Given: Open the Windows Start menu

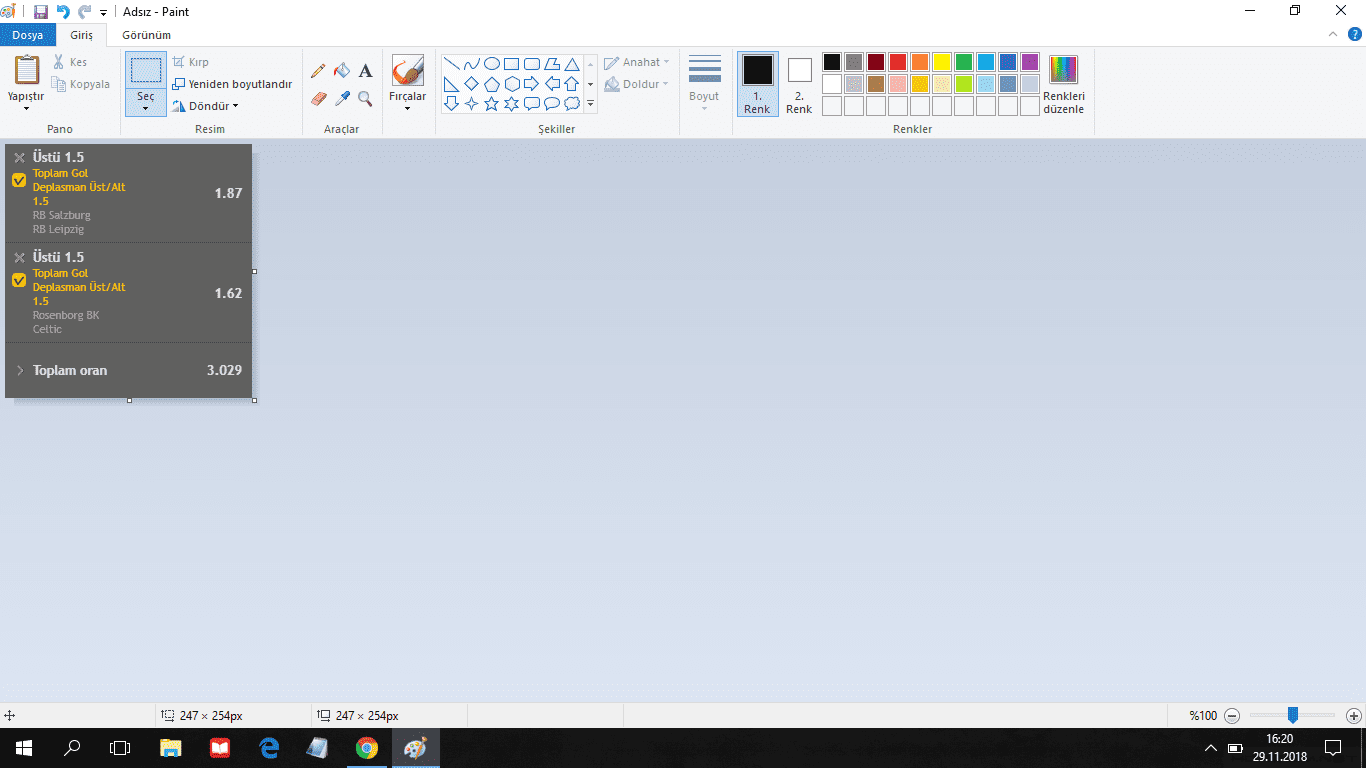Looking at the screenshot, I should click(24, 747).
